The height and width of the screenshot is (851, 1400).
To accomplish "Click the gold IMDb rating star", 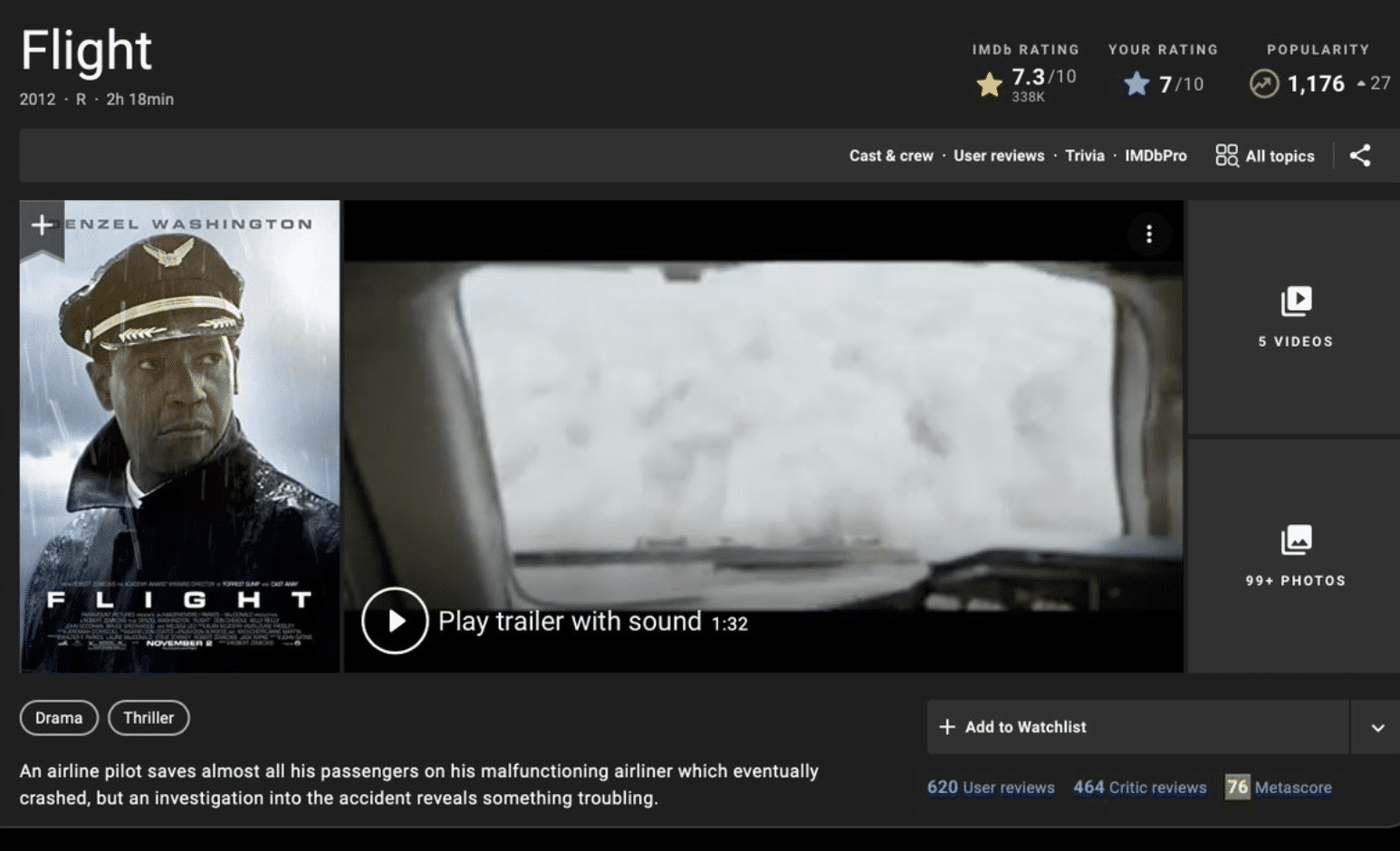I will pyautogui.click(x=990, y=84).
